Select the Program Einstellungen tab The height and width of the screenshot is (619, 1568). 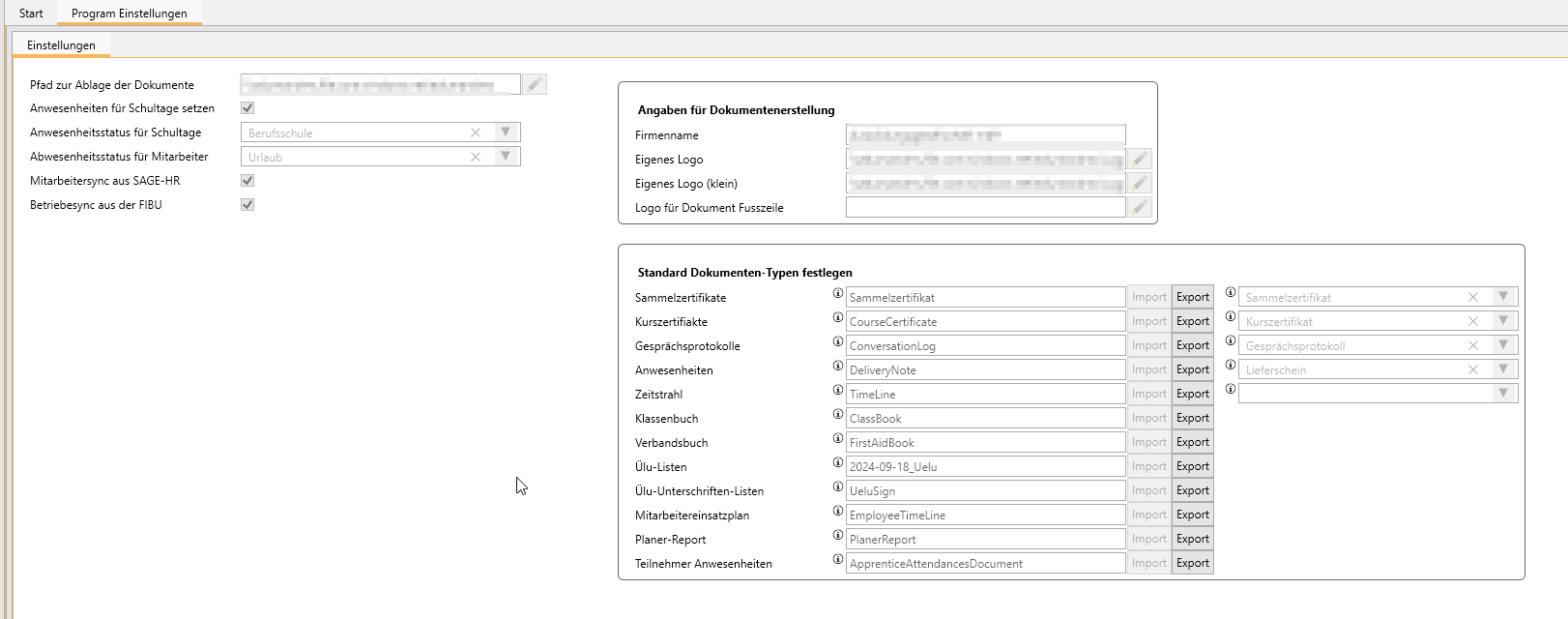click(x=130, y=14)
